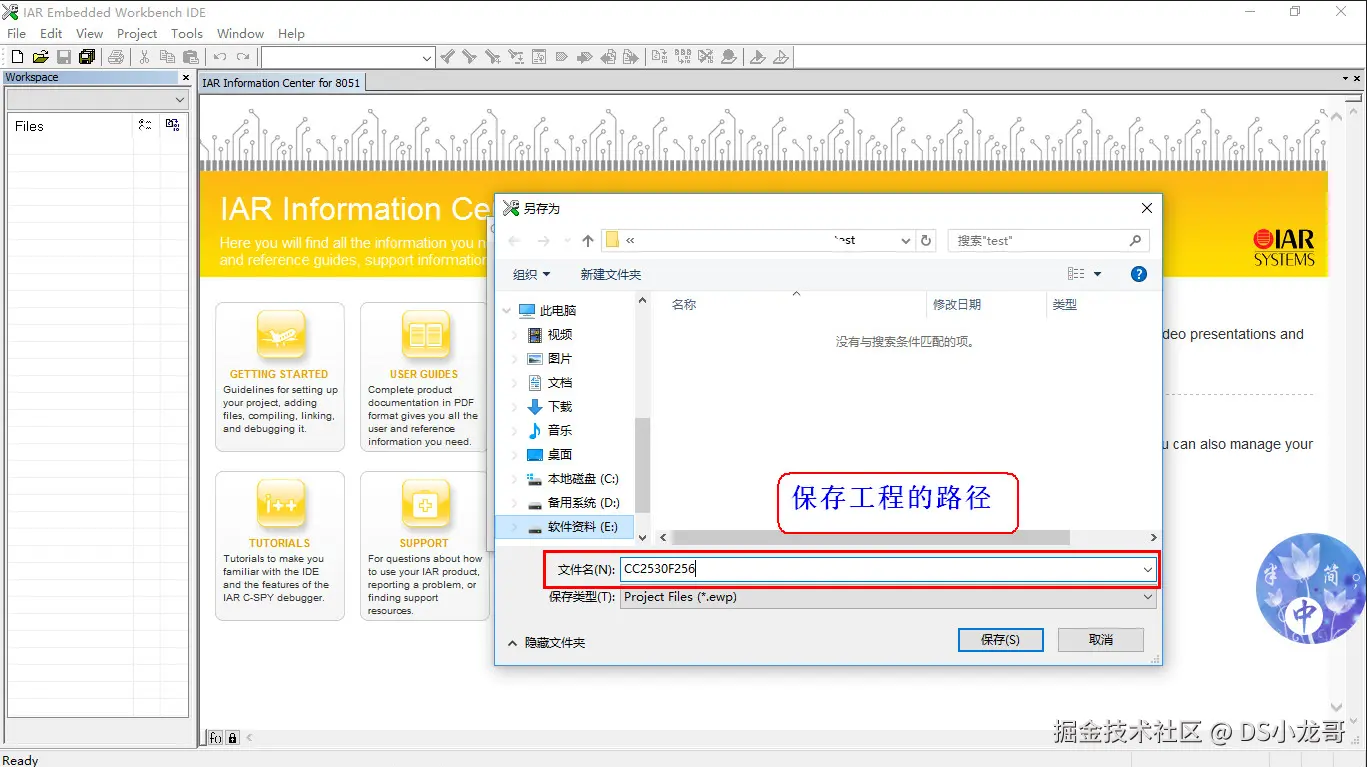The width and height of the screenshot is (1367, 767).
Task: Click the Replace toolbar icon
Action: [x=515, y=57]
